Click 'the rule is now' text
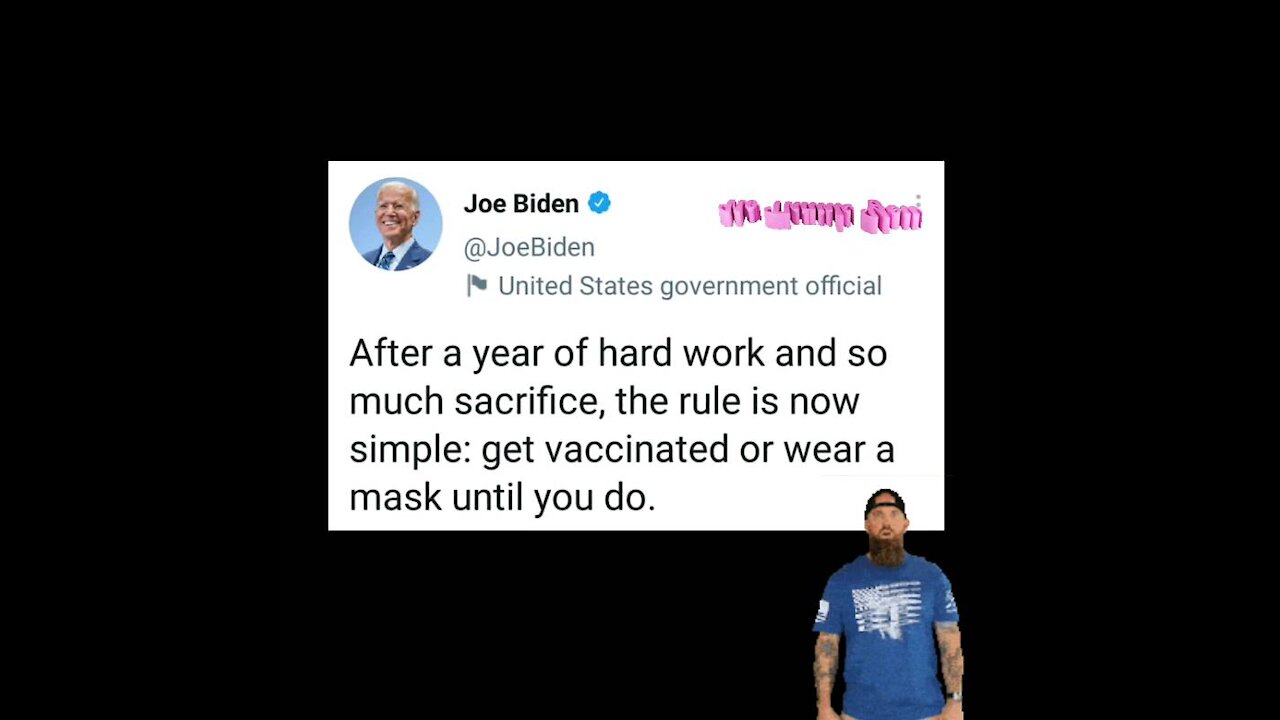This screenshot has width=1280, height=720. pyautogui.click(x=737, y=401)
